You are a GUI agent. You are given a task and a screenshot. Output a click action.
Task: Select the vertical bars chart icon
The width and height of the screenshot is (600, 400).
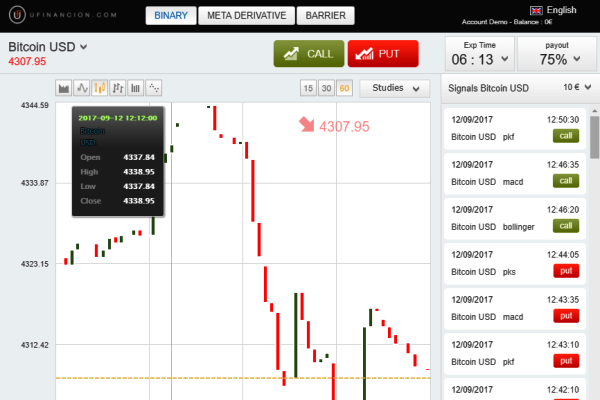(135, 88)
